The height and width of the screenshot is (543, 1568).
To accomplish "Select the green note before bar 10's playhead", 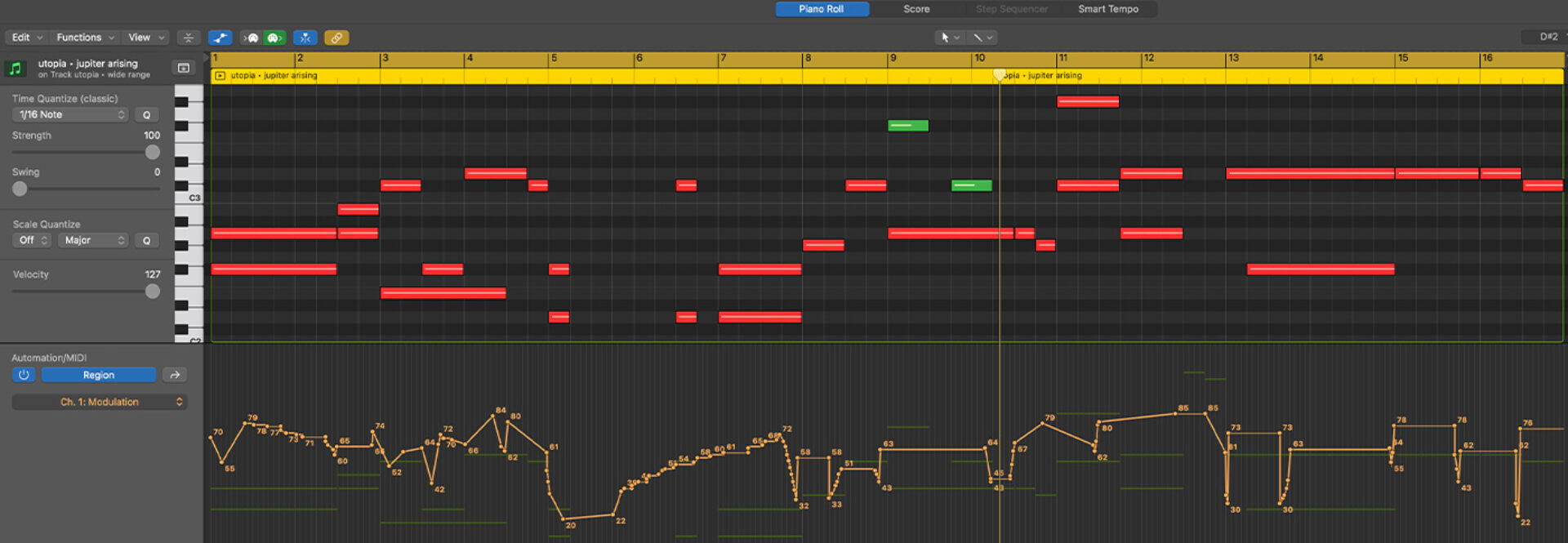I will 972,185.
